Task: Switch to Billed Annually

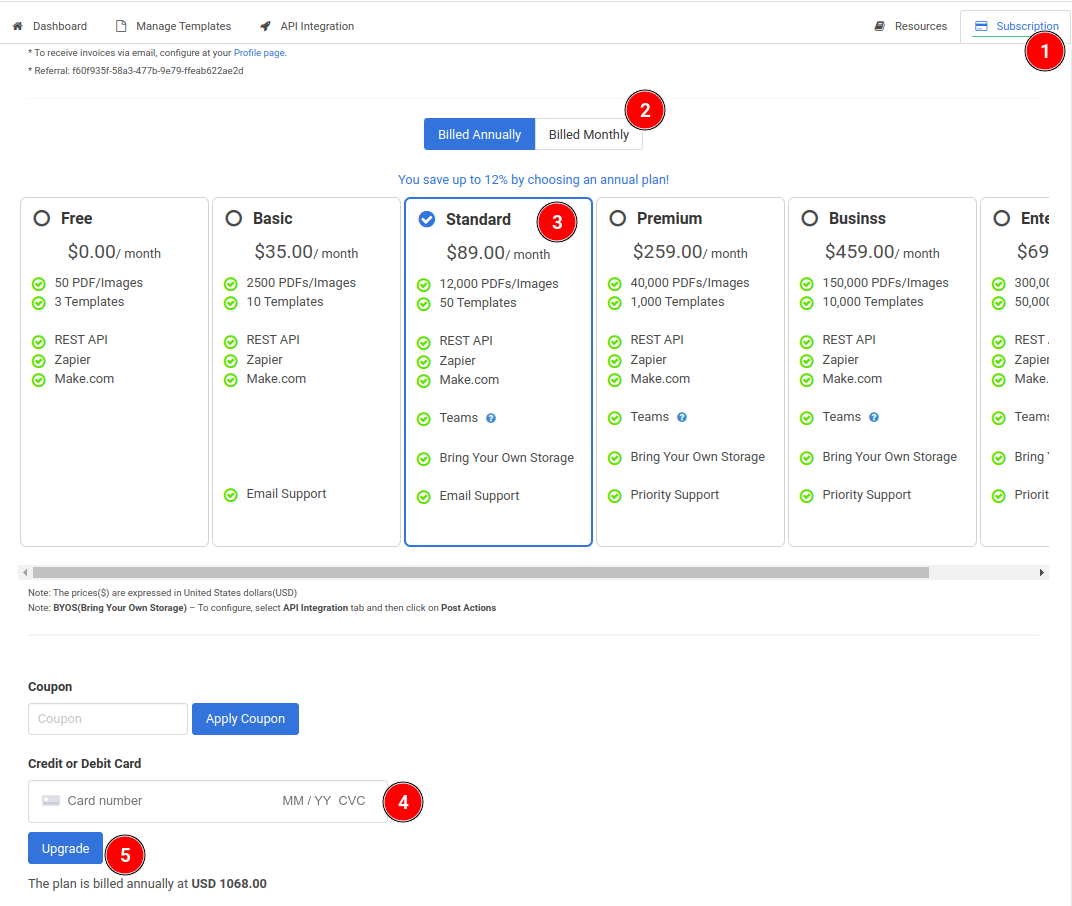Action: click(x=479, y=135)
